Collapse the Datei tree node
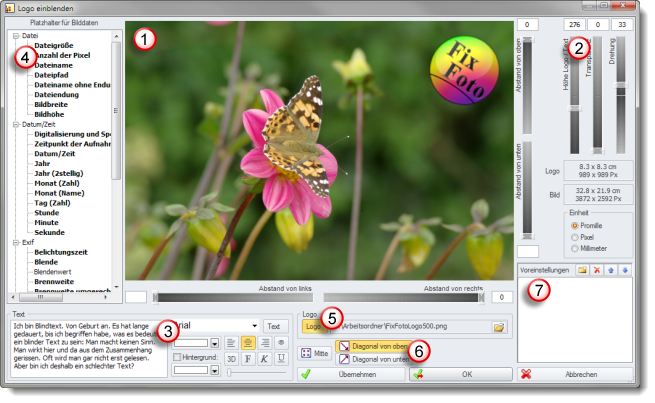Image resolution: width=655 pixels, height=403 pixels. [x=16, y=36]
